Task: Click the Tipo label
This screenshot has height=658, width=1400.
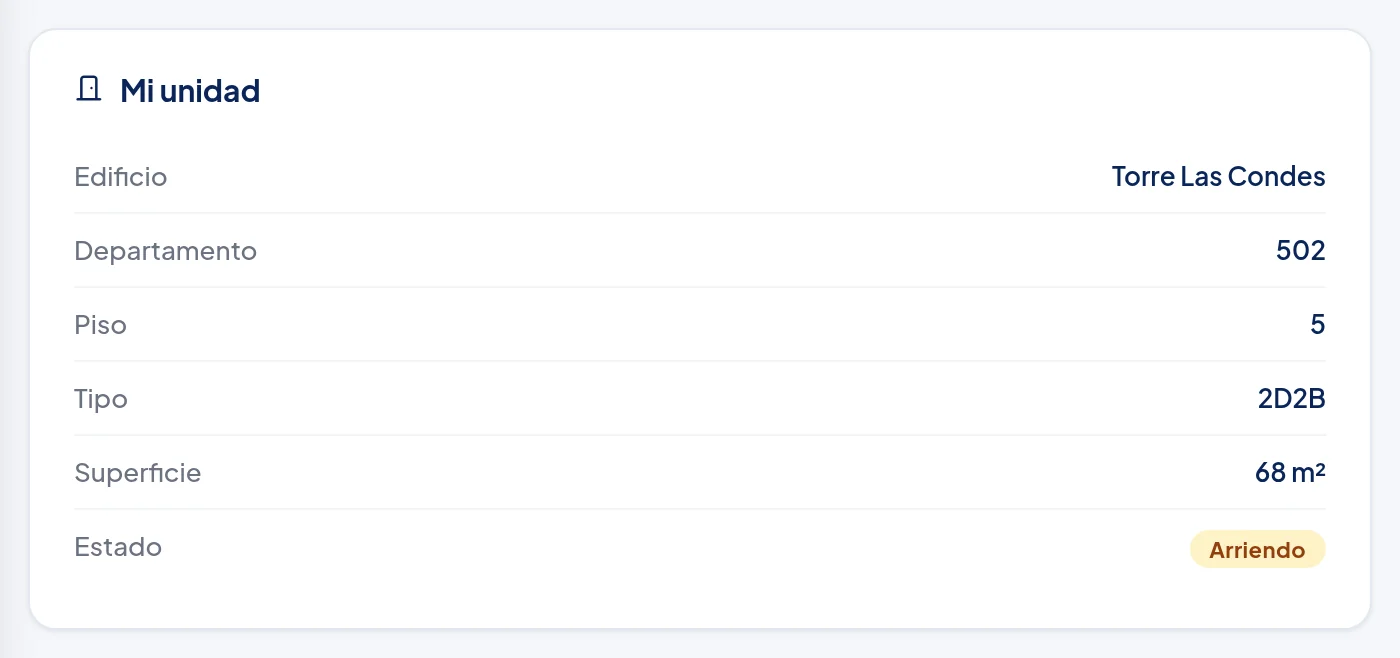Action: coord(101,399)
